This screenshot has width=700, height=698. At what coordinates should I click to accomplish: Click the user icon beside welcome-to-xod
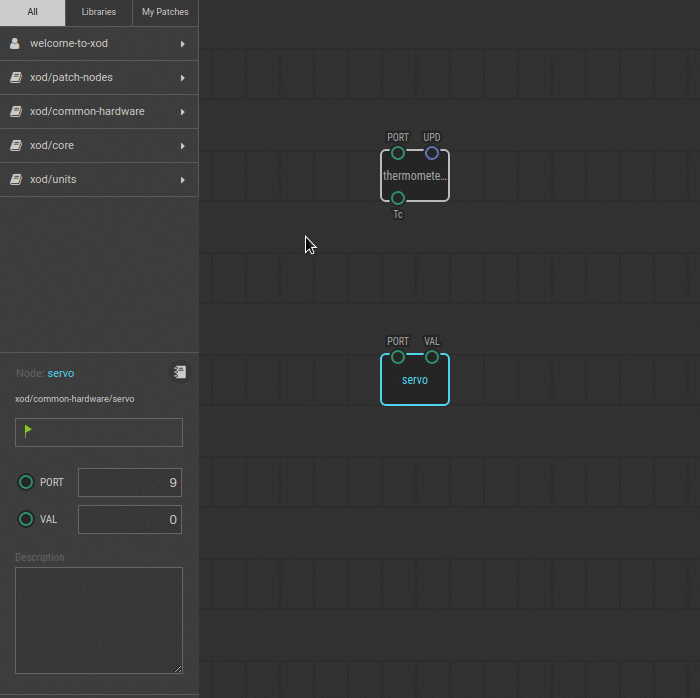click(15, 44)
